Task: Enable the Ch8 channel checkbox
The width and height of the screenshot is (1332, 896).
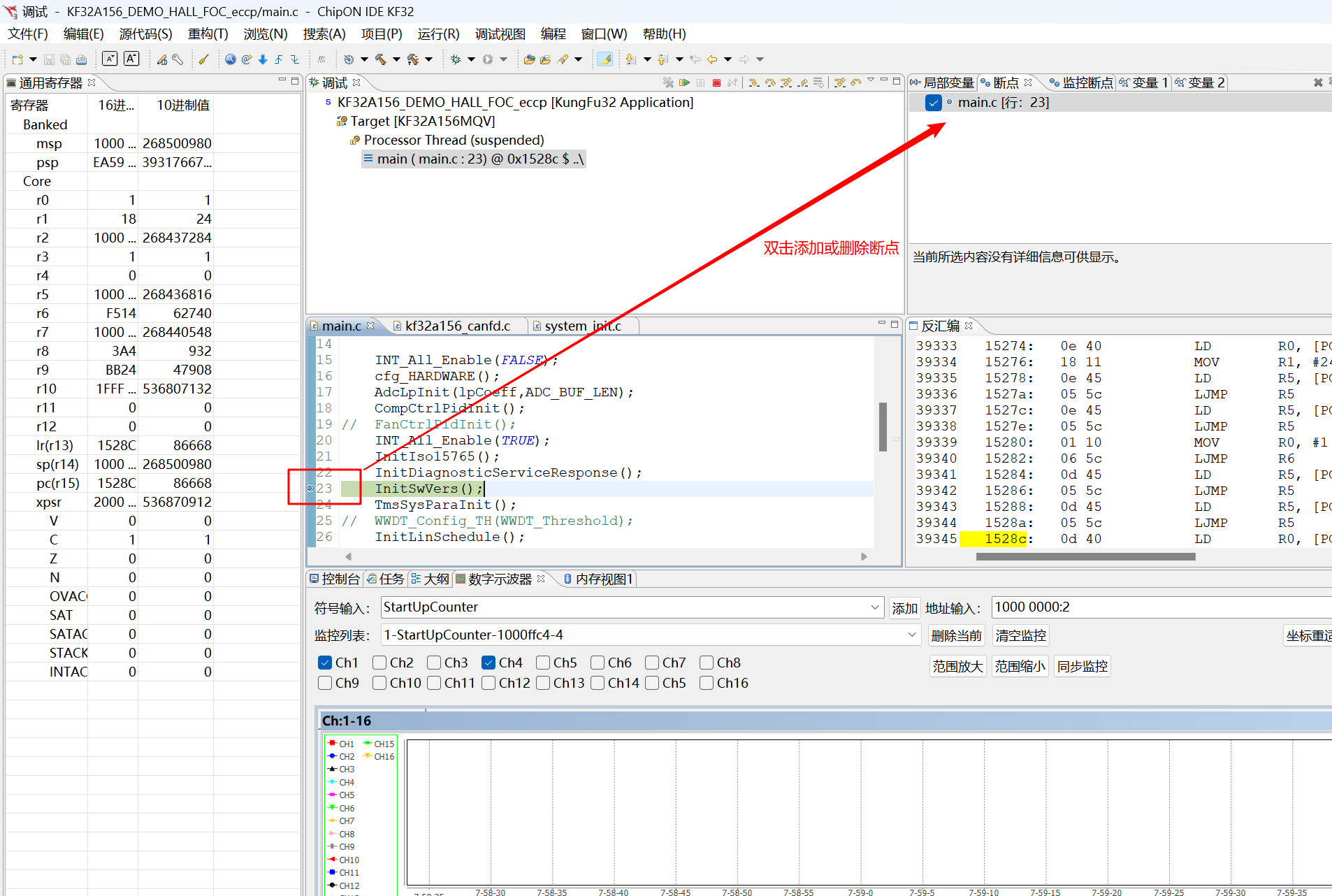Action: (707, 663)
